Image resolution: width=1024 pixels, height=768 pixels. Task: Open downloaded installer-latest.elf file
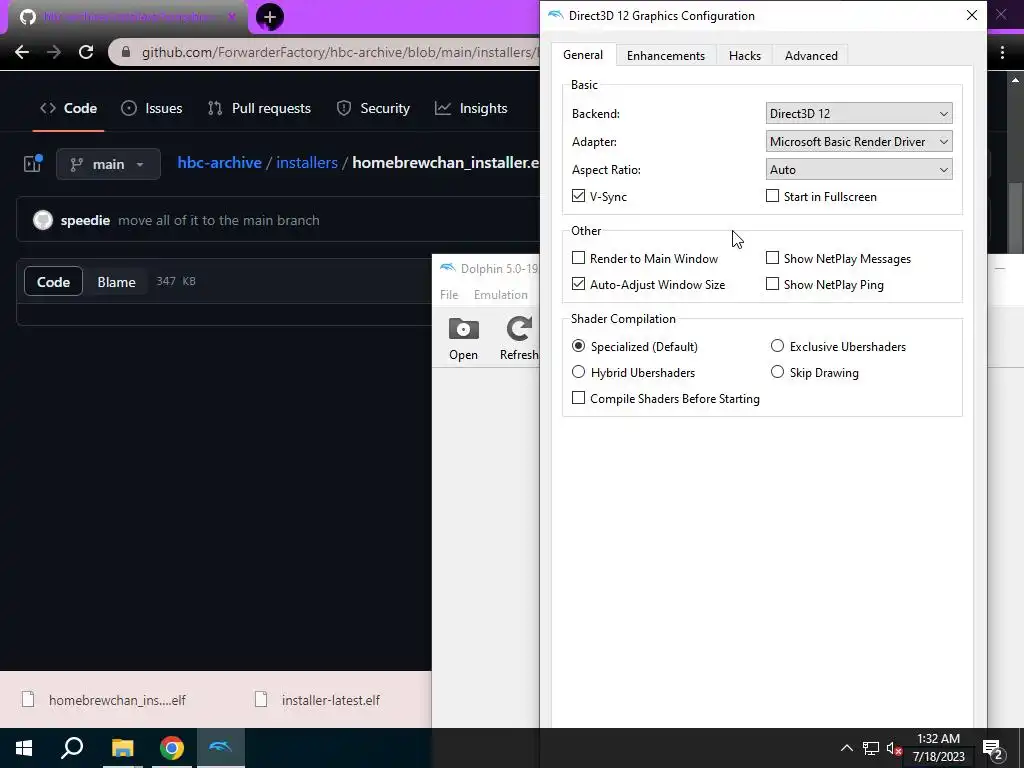pyautogui.click(x=318, y=700)
